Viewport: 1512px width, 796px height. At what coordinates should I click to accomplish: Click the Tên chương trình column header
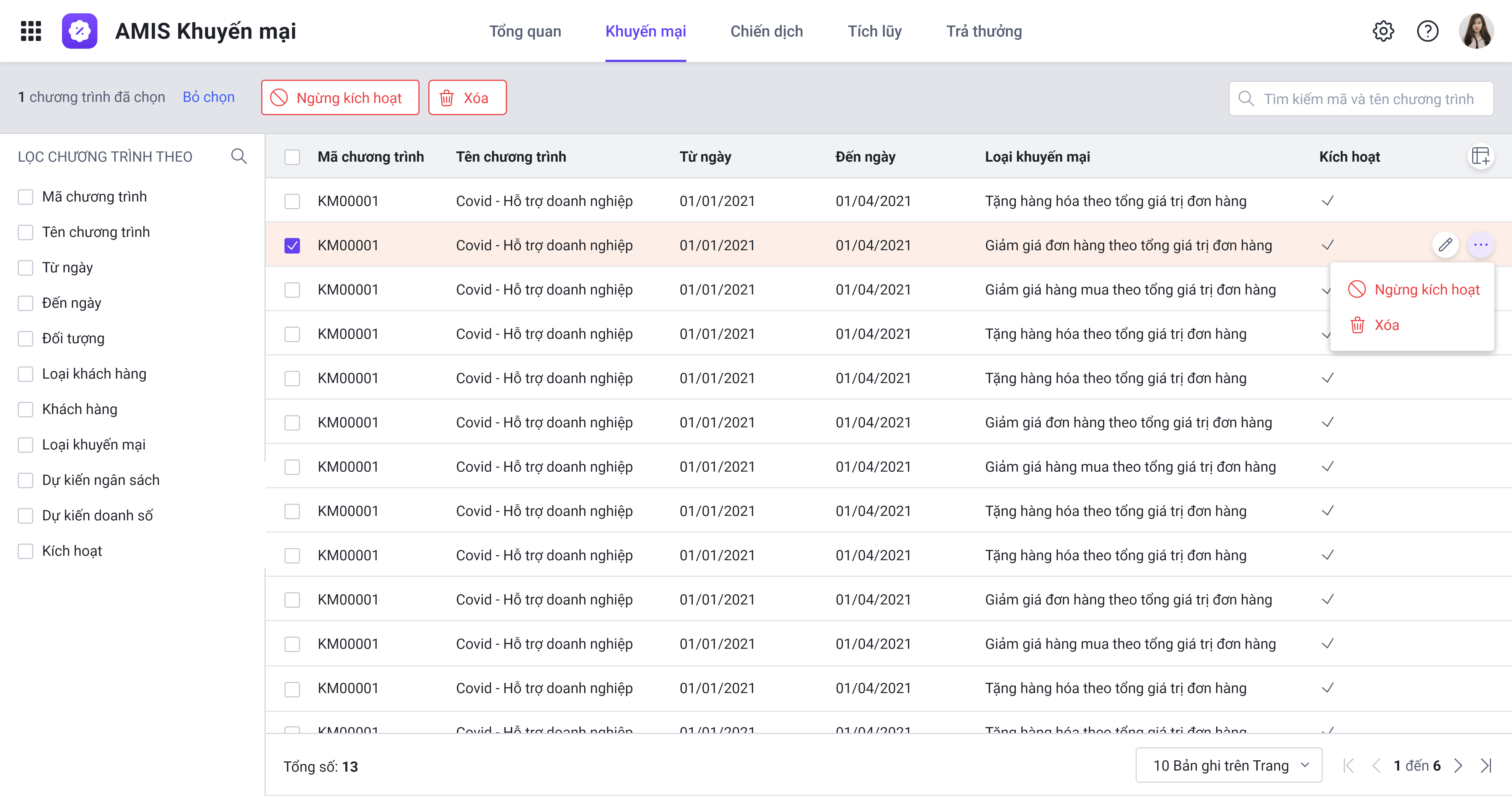511,157
